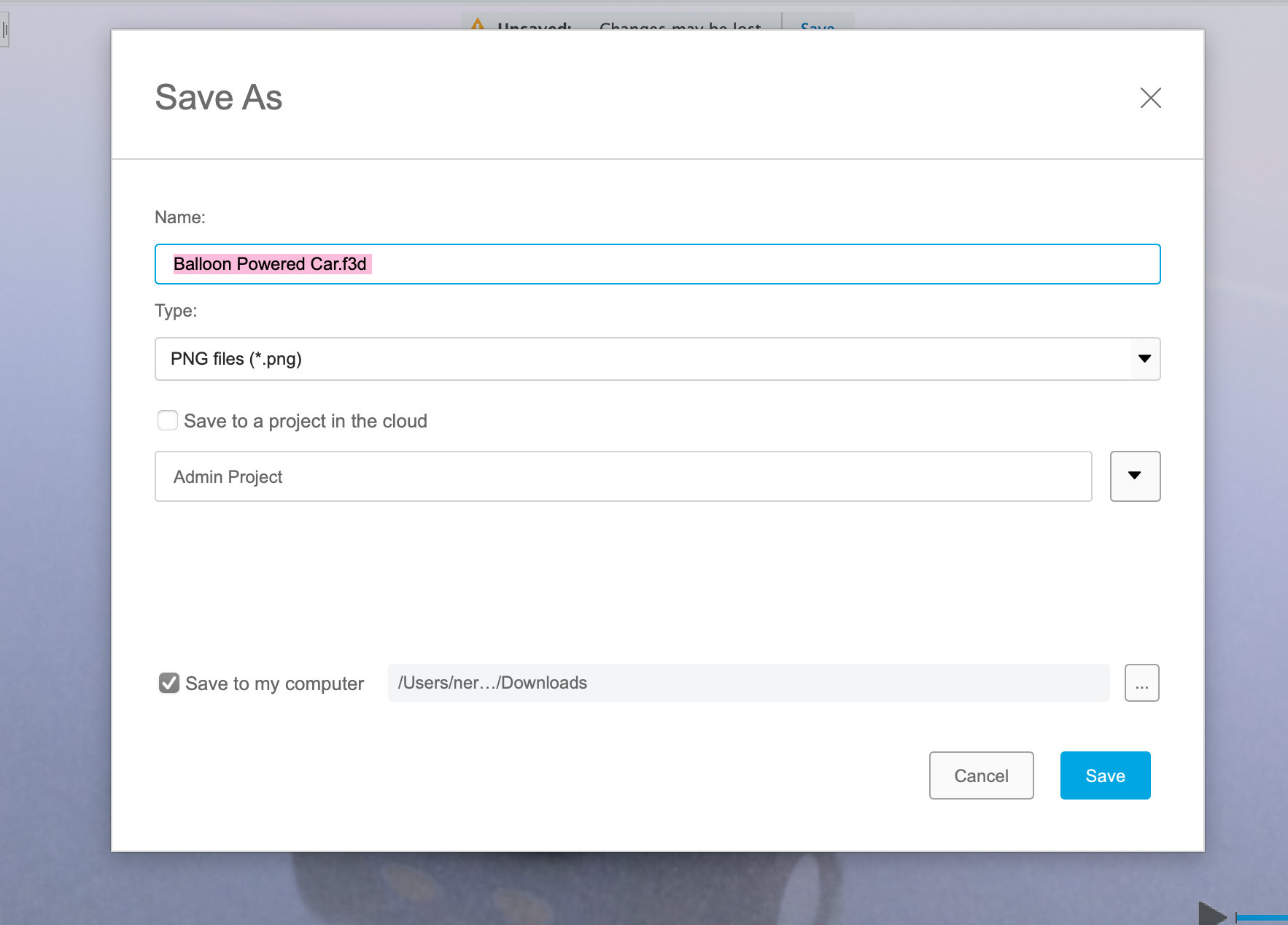Browse for folder with ellipsis button
The width and height of the screenshot is (1288, 925).
[x=1141, y=683]
